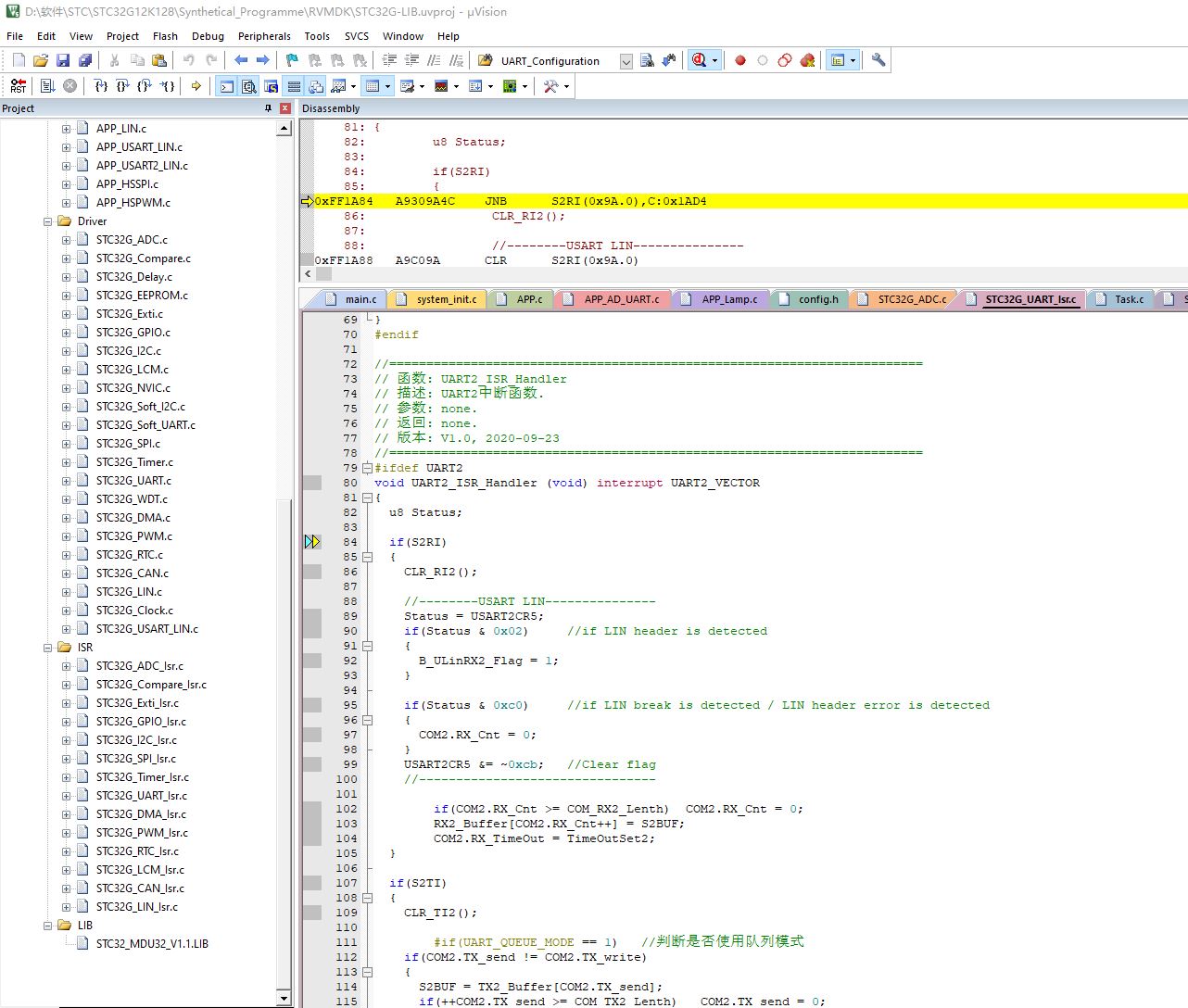The width and height of the screenshot is (1188, 1008).
Task: Select STC32G_UART_Isr.c in Project tree
Action: [141, 796]
